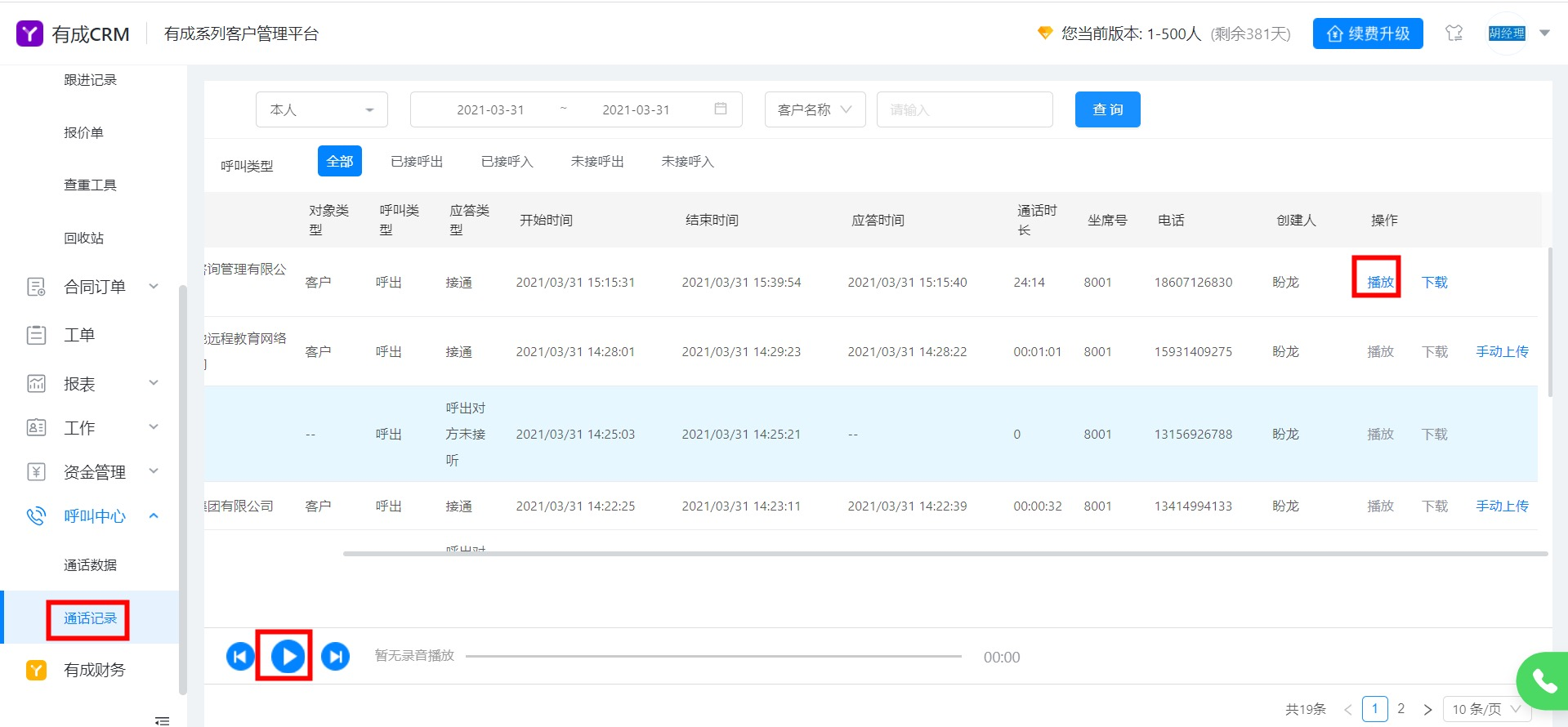The height and width of the screenshot is (727, 1568).
Task: Expand the 资金管理 menu
Action: [154, 471]
